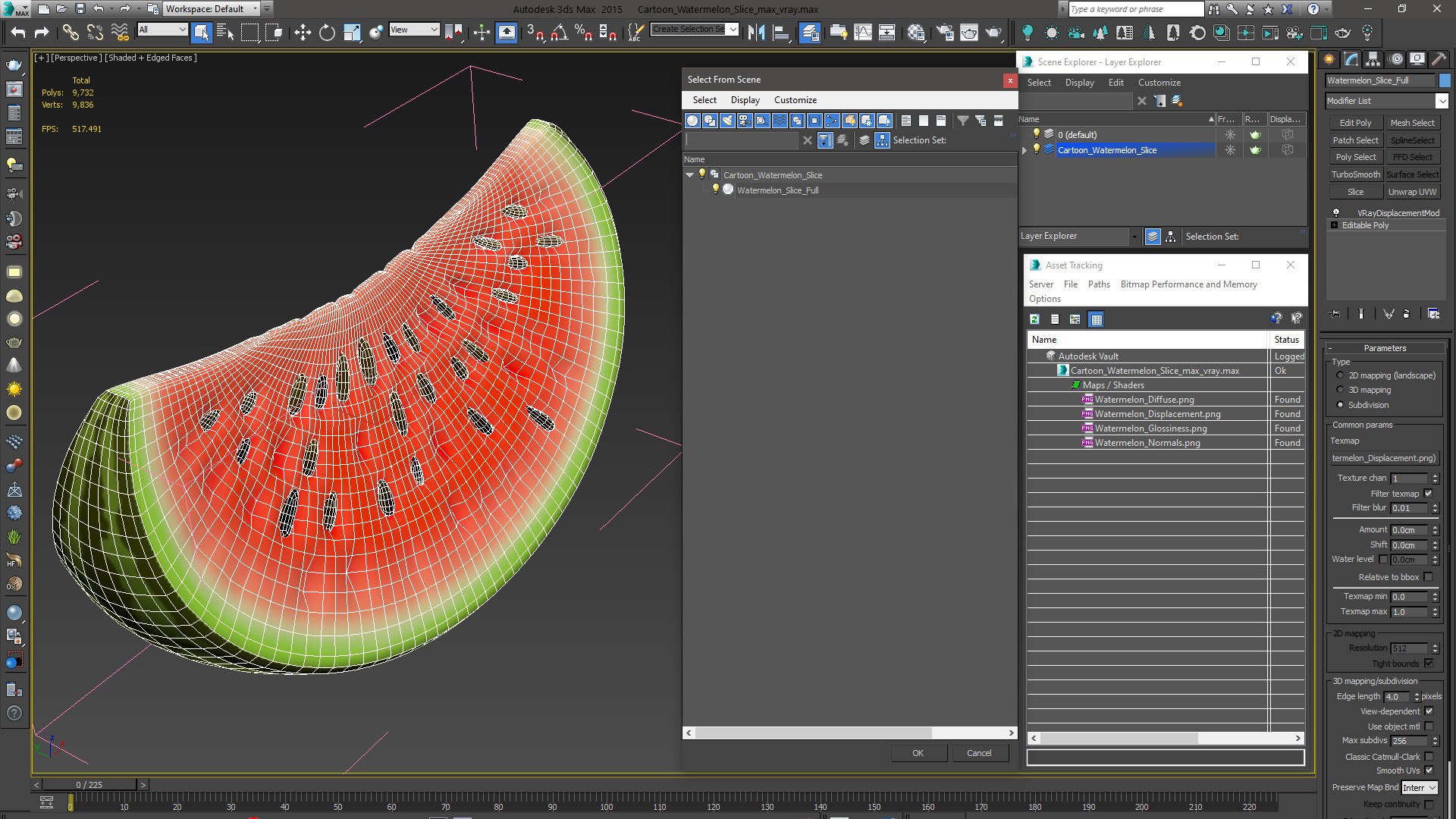Choose the Select and Rotate tool
The image size is (1456, 819).
click(x=327, y=32)
